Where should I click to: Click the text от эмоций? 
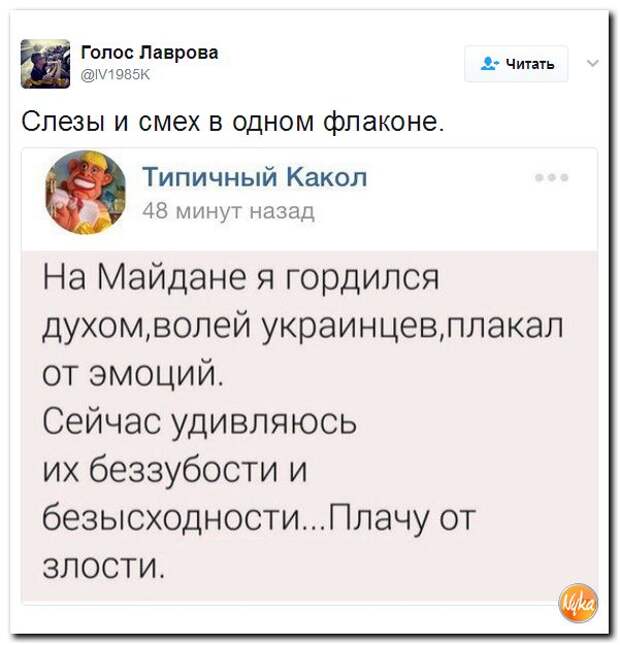click(x=133, y=373)
